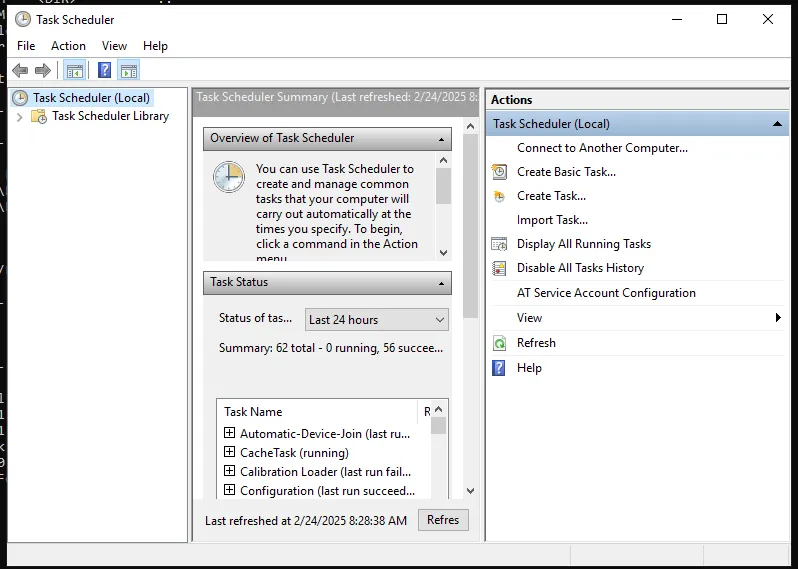This screenshot has width=798, height=569.
Task: Select Task Scheduler Library tree item
Action: pyautogui.click(x=110, y=116)
